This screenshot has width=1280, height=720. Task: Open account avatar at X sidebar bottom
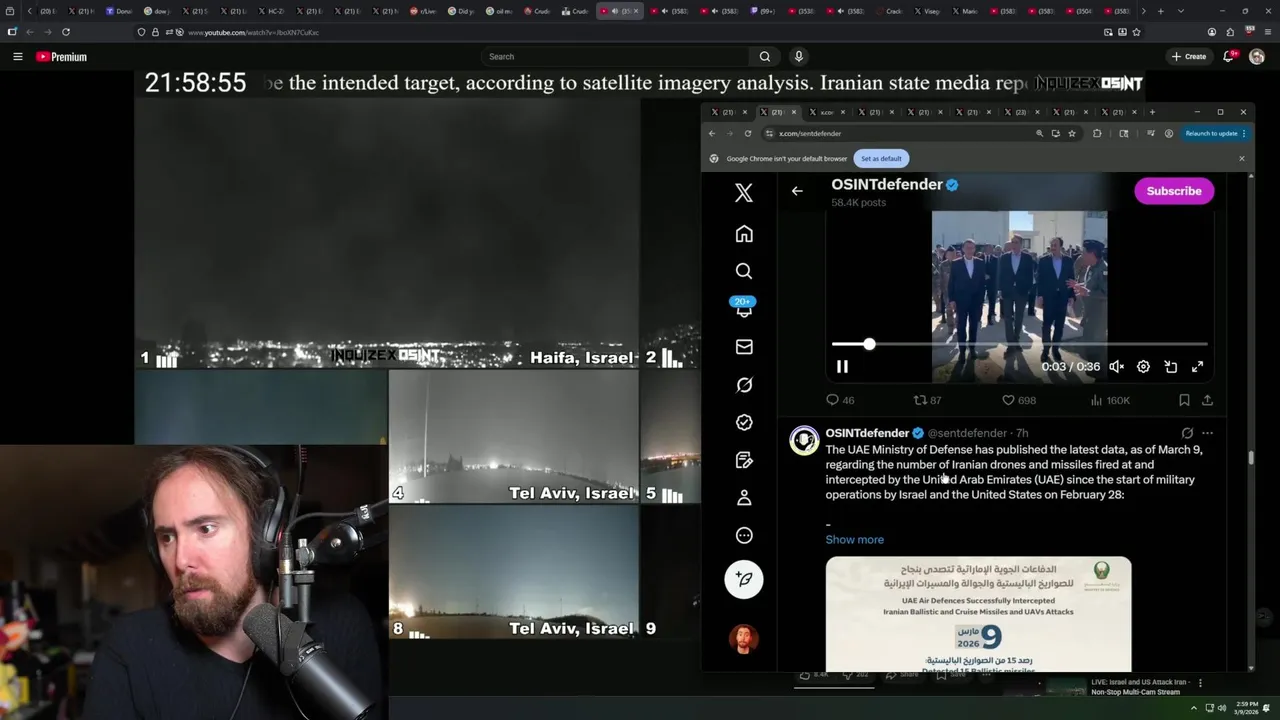tap(744, 639)
